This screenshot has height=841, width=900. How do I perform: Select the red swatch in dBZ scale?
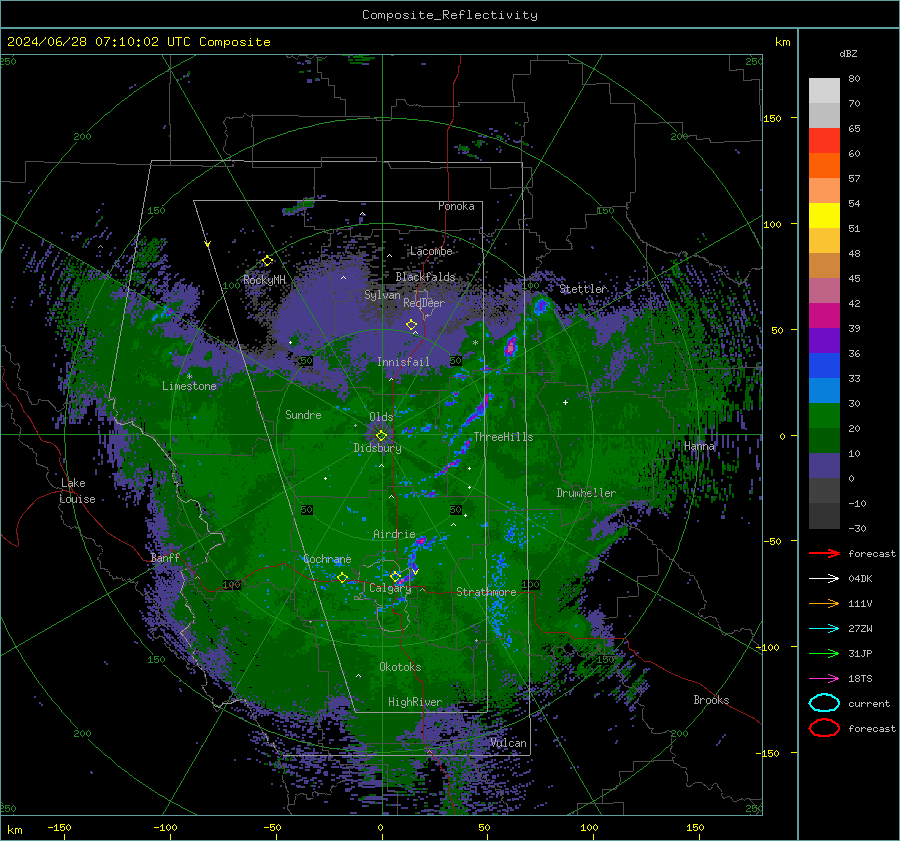[824, 141]
